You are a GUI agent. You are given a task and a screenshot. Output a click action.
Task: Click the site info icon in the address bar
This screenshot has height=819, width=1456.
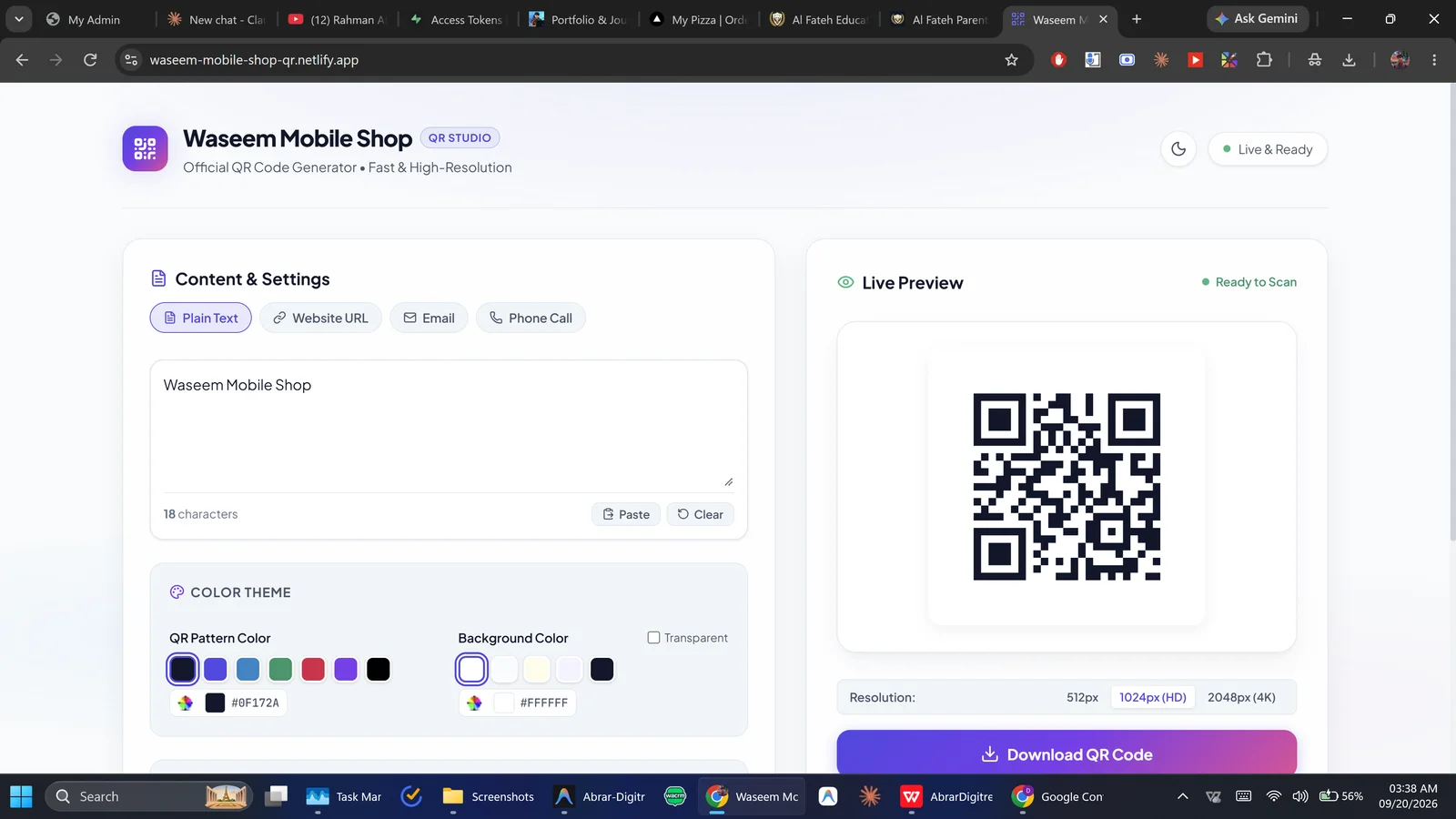click(x=131, y=60)
